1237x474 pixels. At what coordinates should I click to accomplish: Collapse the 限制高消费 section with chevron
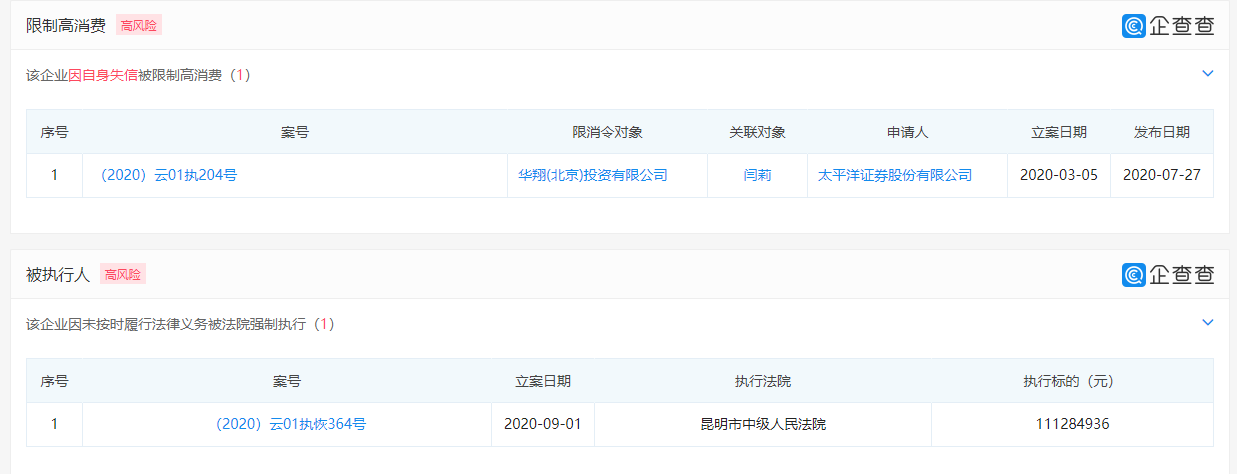pyautogui.click(x=1207, y=74)
